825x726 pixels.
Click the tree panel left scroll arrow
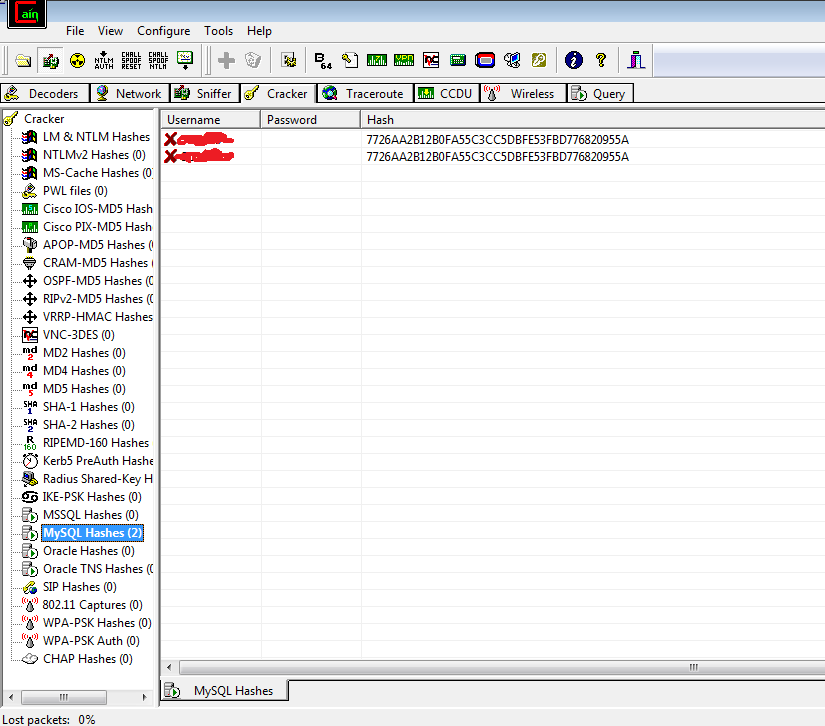tap(11, 697)
